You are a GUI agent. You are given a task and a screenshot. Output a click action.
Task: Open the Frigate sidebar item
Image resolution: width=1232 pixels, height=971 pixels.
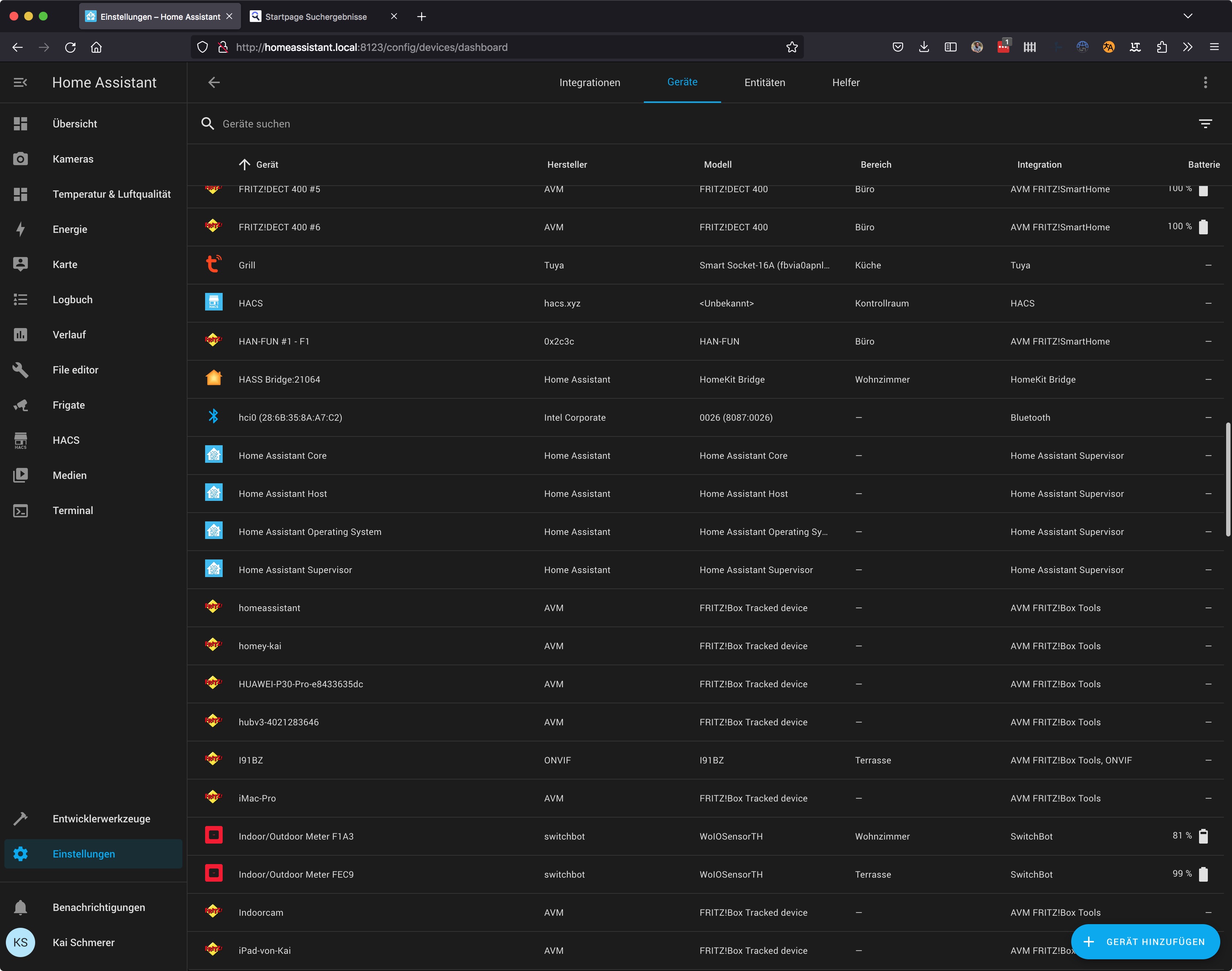pyautogui.click(x=68, y=405)
